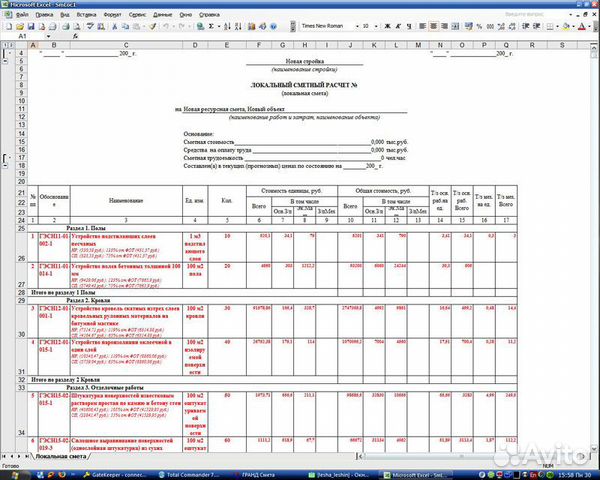Select row 28 header
This screenshot has width=600, height=480.
21,293
